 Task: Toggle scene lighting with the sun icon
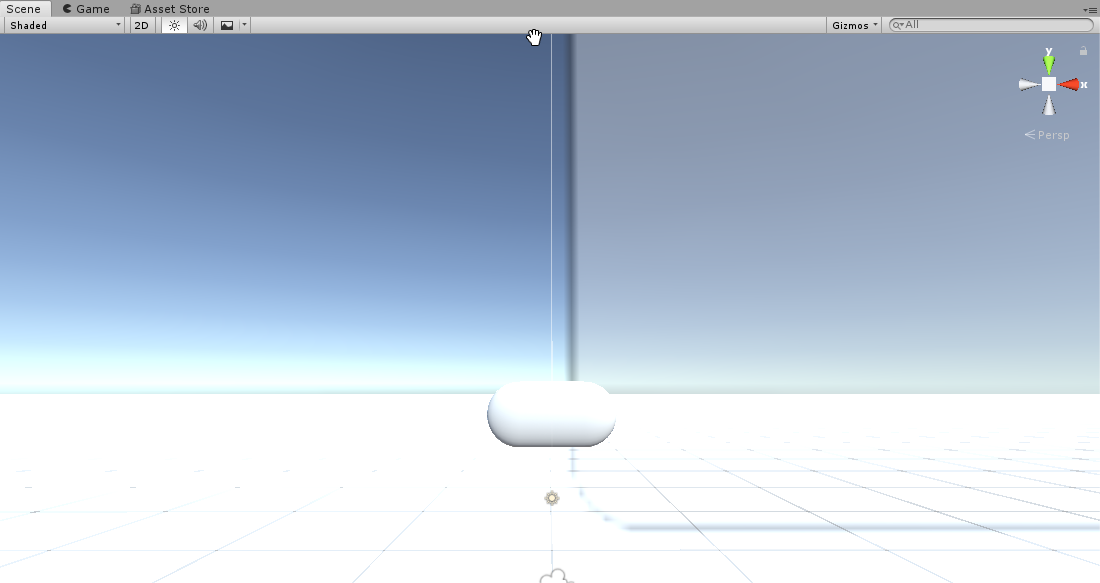173,25
